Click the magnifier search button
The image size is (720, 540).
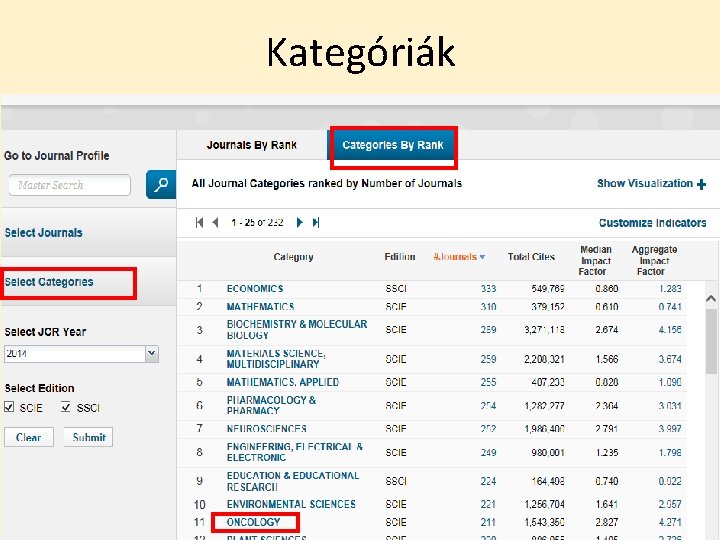click(x=161, y=185)
